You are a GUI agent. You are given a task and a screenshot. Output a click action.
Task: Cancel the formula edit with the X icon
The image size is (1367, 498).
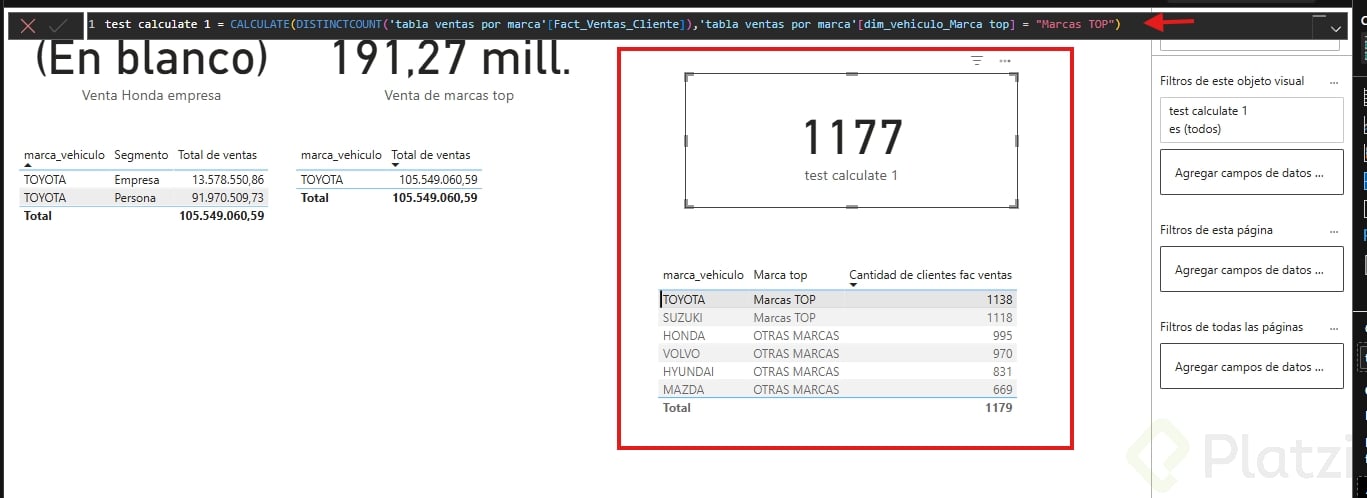tap(28, 26)
